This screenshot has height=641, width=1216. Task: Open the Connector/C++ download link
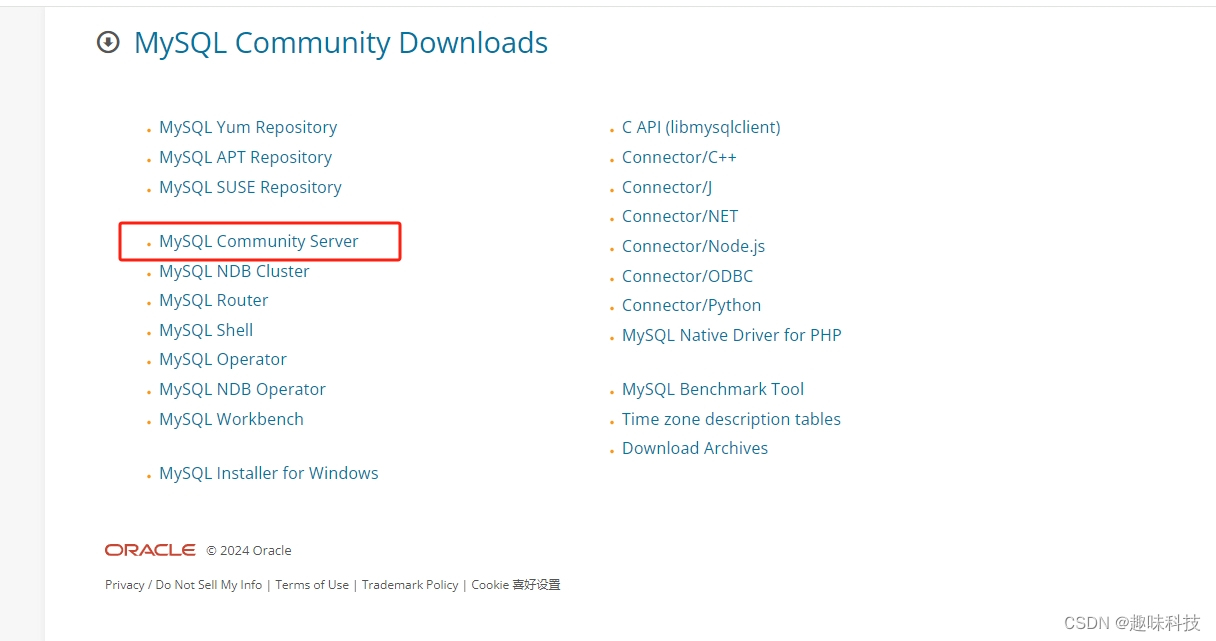tap(679, 157)
